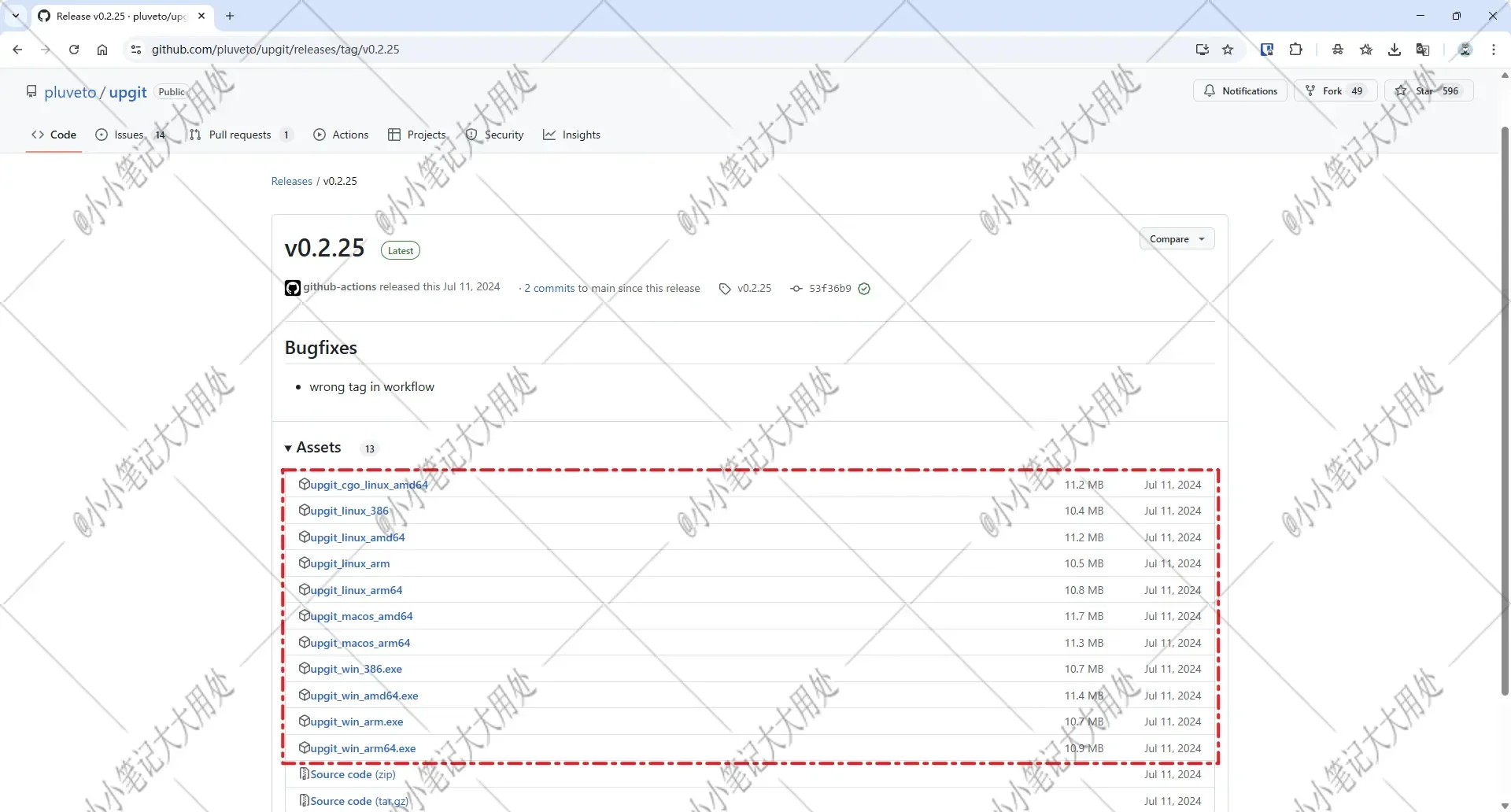
Task: Download upgit_win_arm64.exe asset
Action: pyautogui.click(x=363, y=748)
